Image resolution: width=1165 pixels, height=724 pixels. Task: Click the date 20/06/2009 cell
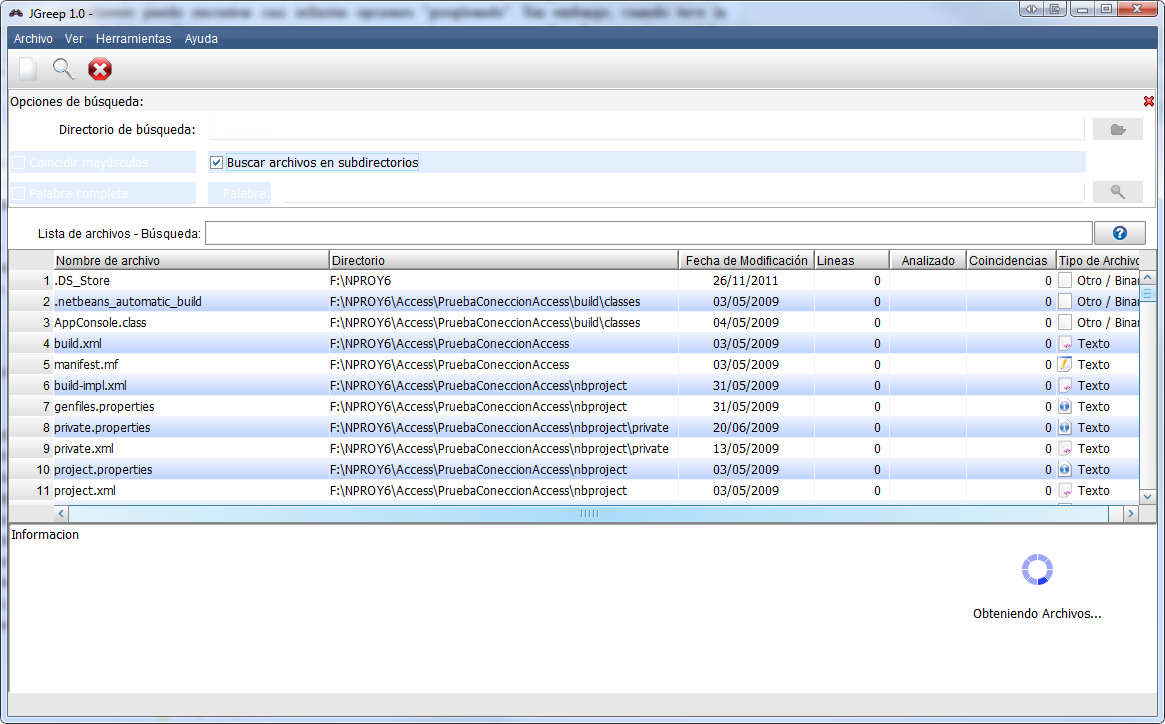(746, 427)
